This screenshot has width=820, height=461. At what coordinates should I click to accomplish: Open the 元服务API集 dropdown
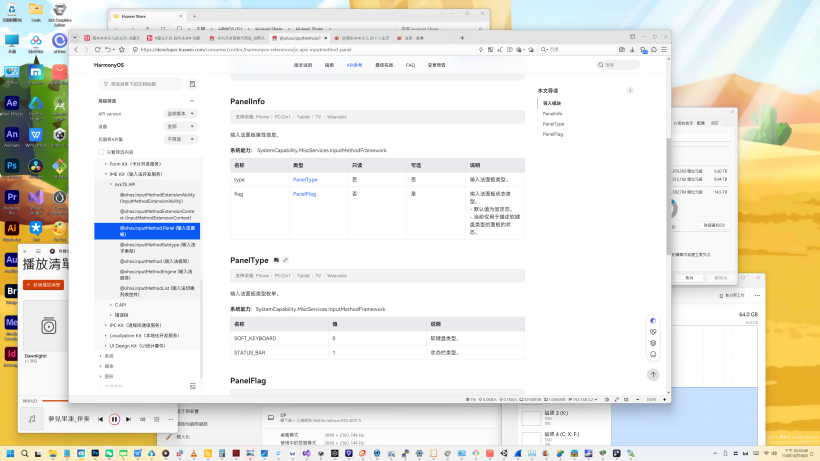pos(180,139)
